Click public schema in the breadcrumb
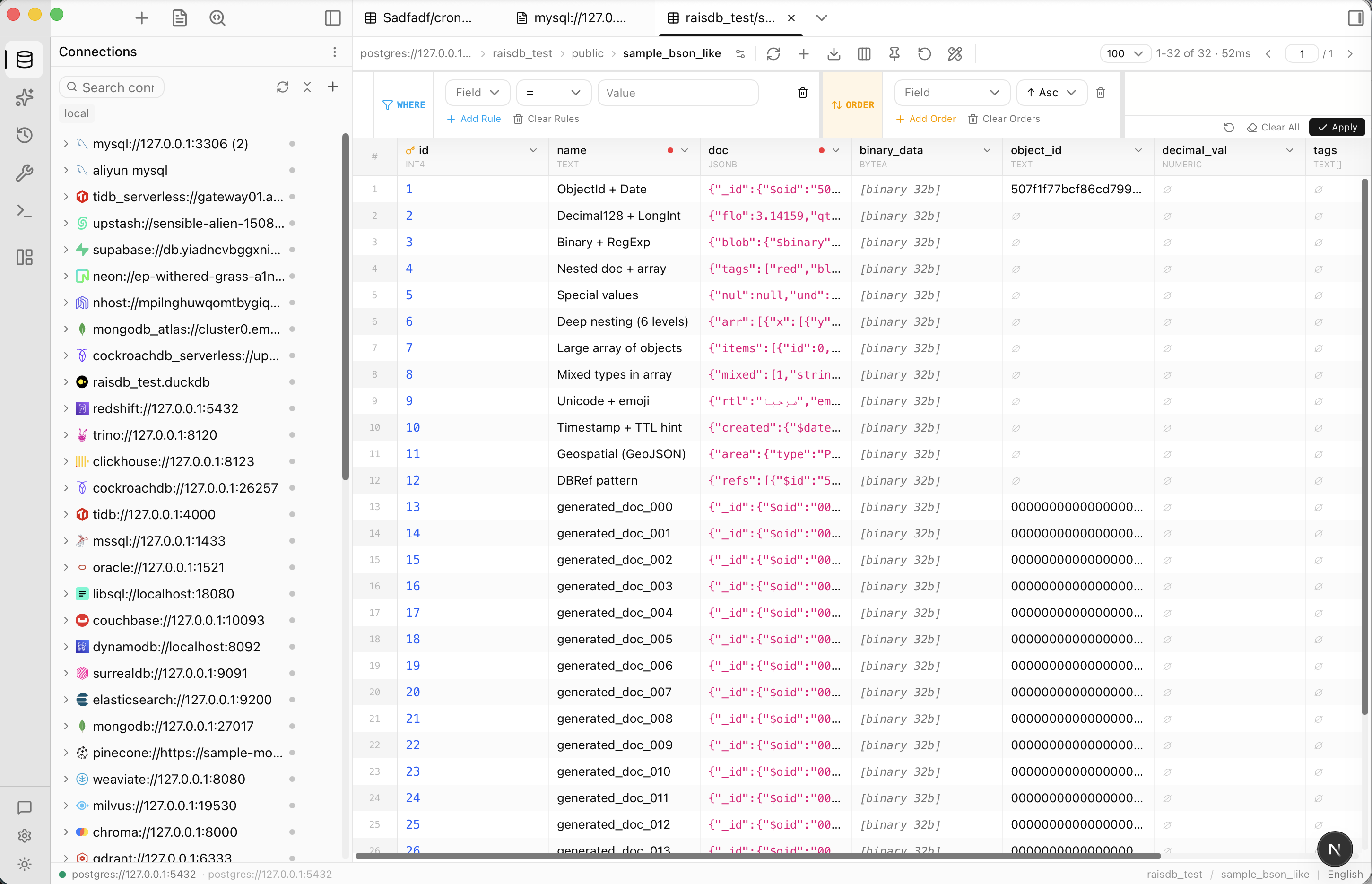The image size is (1372, 884). (x=587, y=54)
